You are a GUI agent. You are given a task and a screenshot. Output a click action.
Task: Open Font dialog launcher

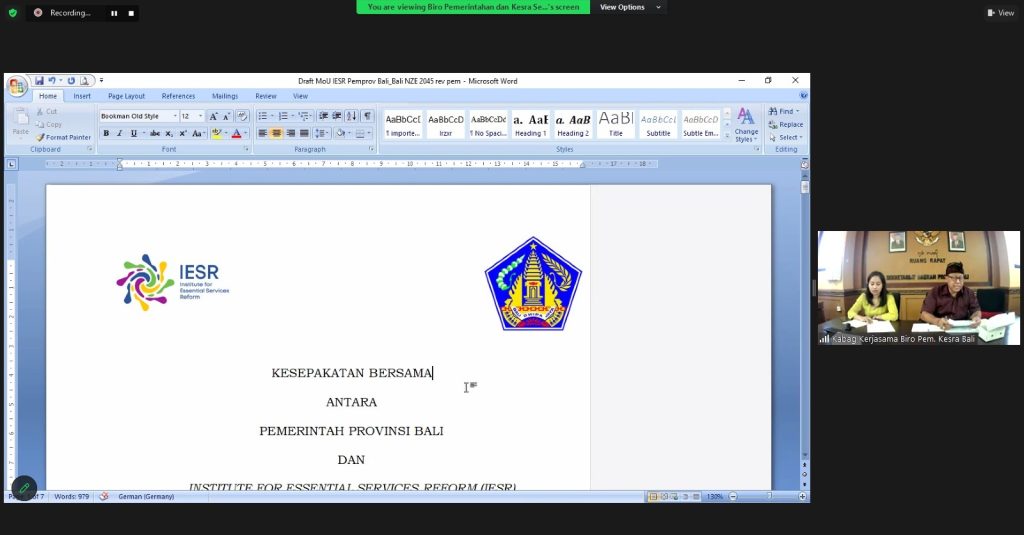click(x=246, y=149)
